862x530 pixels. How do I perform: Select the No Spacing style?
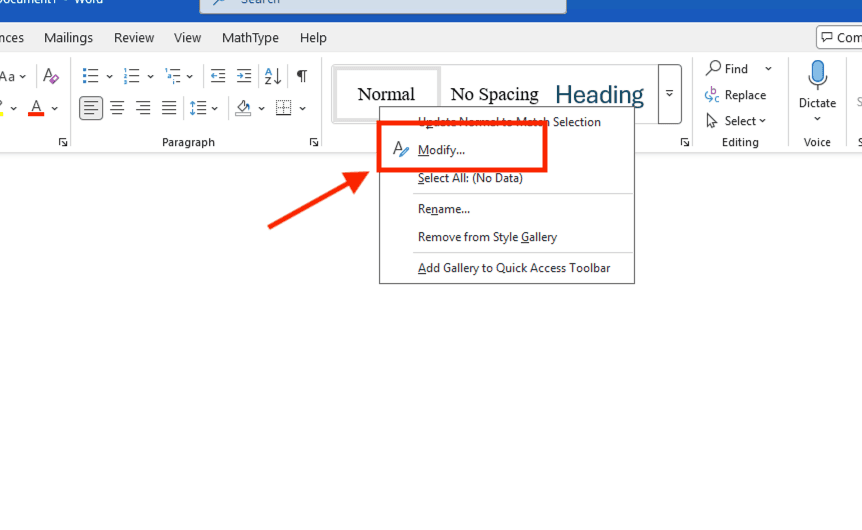tap(495, 94)
